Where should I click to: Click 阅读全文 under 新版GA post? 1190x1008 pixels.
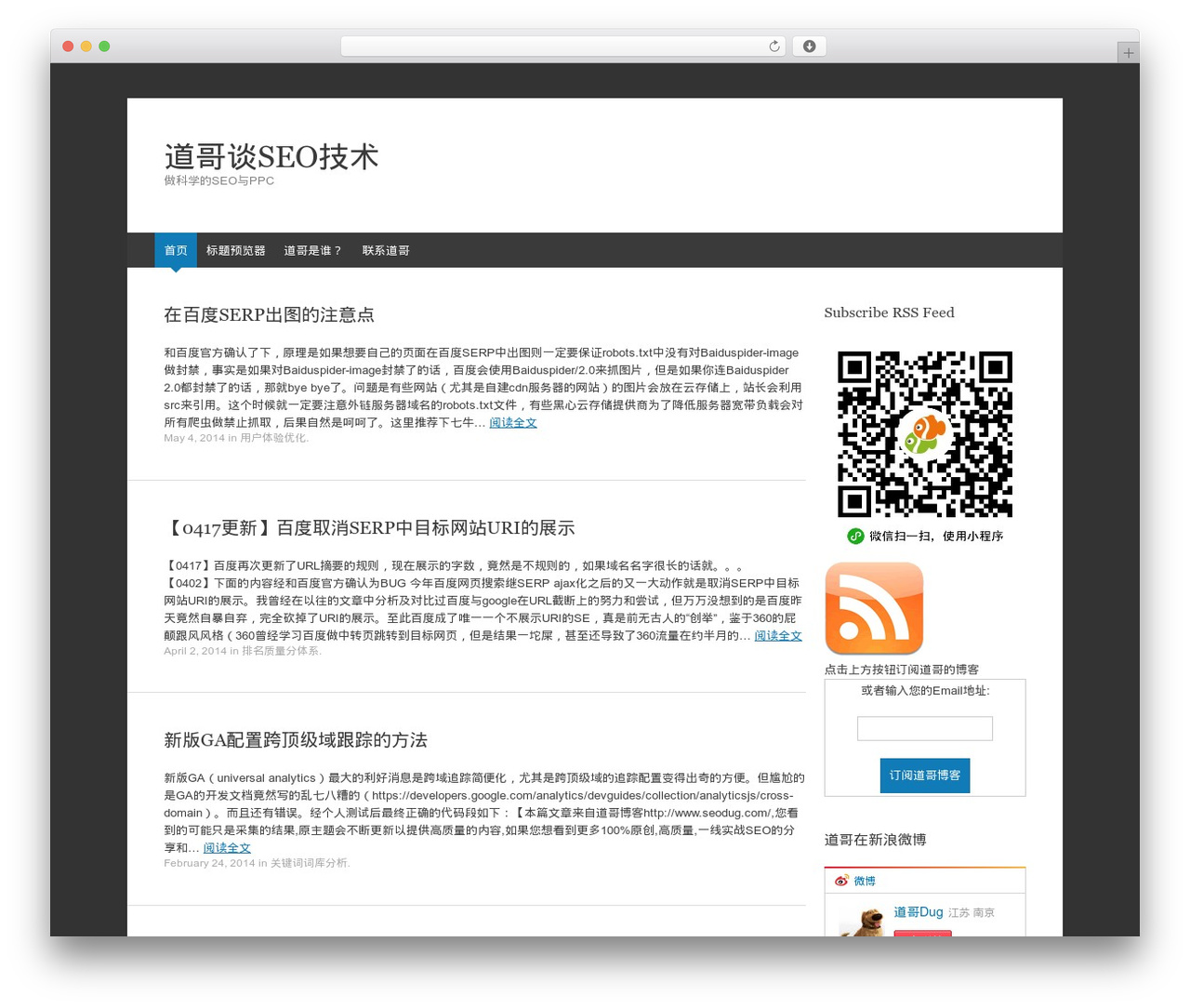pyautogui.click(x=227, y=847)
